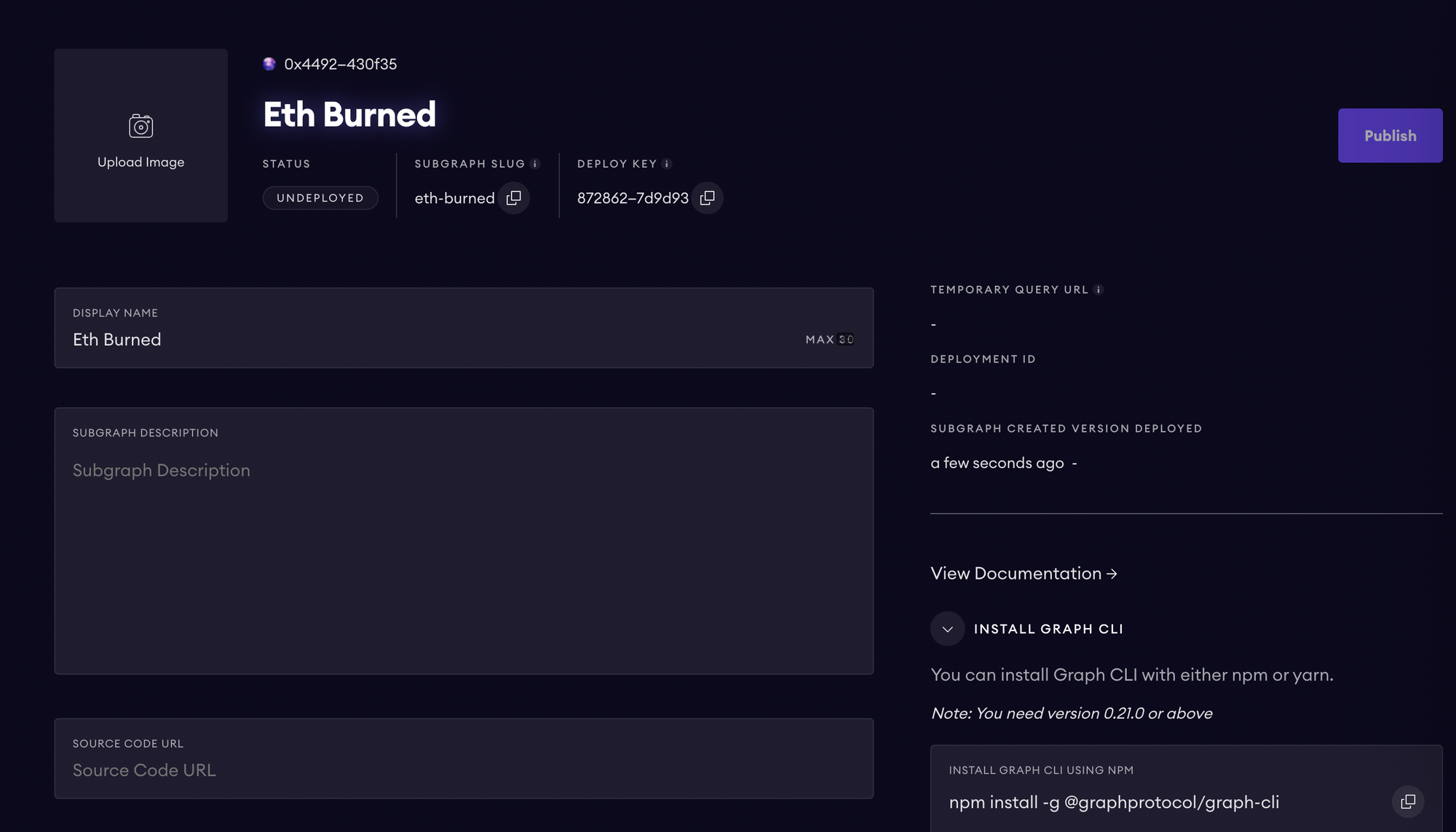Click the Eth Burned page title

point(349,114)
